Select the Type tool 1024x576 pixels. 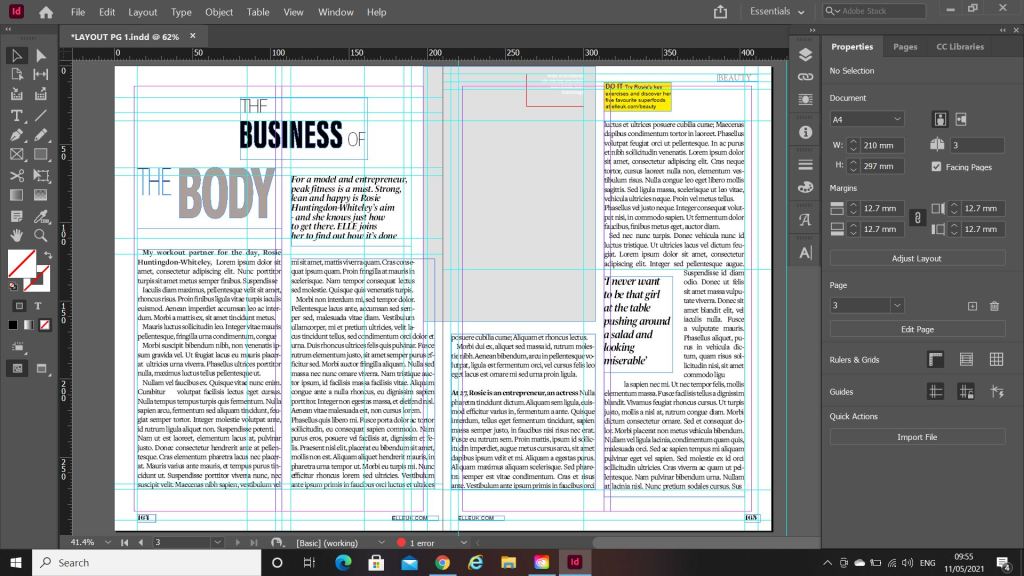(x=17, y=115)
